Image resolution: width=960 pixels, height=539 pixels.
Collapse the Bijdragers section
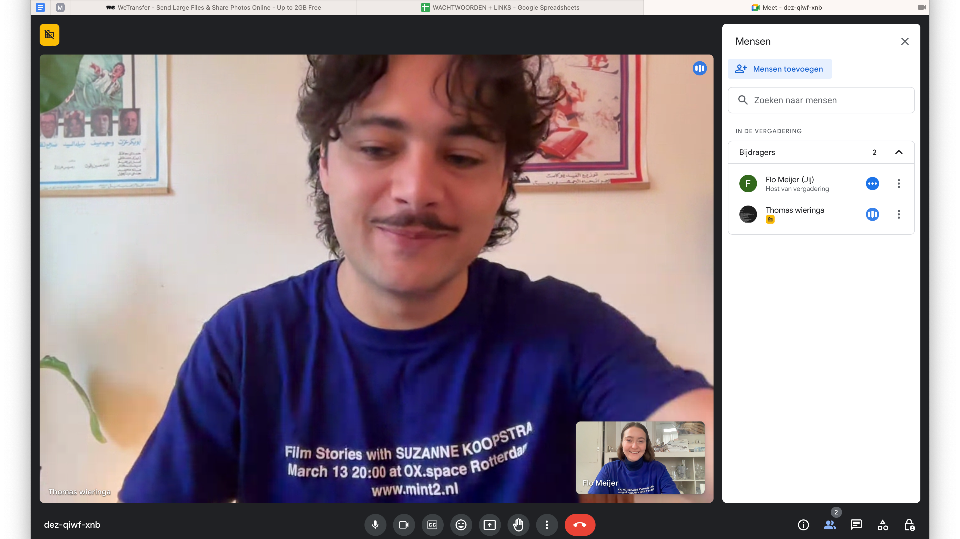click(899, 153)
